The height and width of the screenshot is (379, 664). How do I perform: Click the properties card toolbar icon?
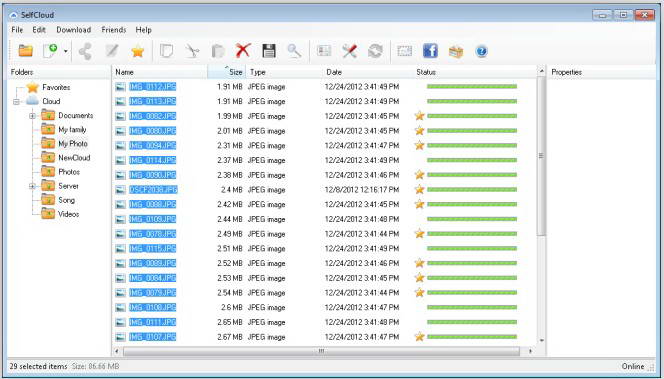324,51
